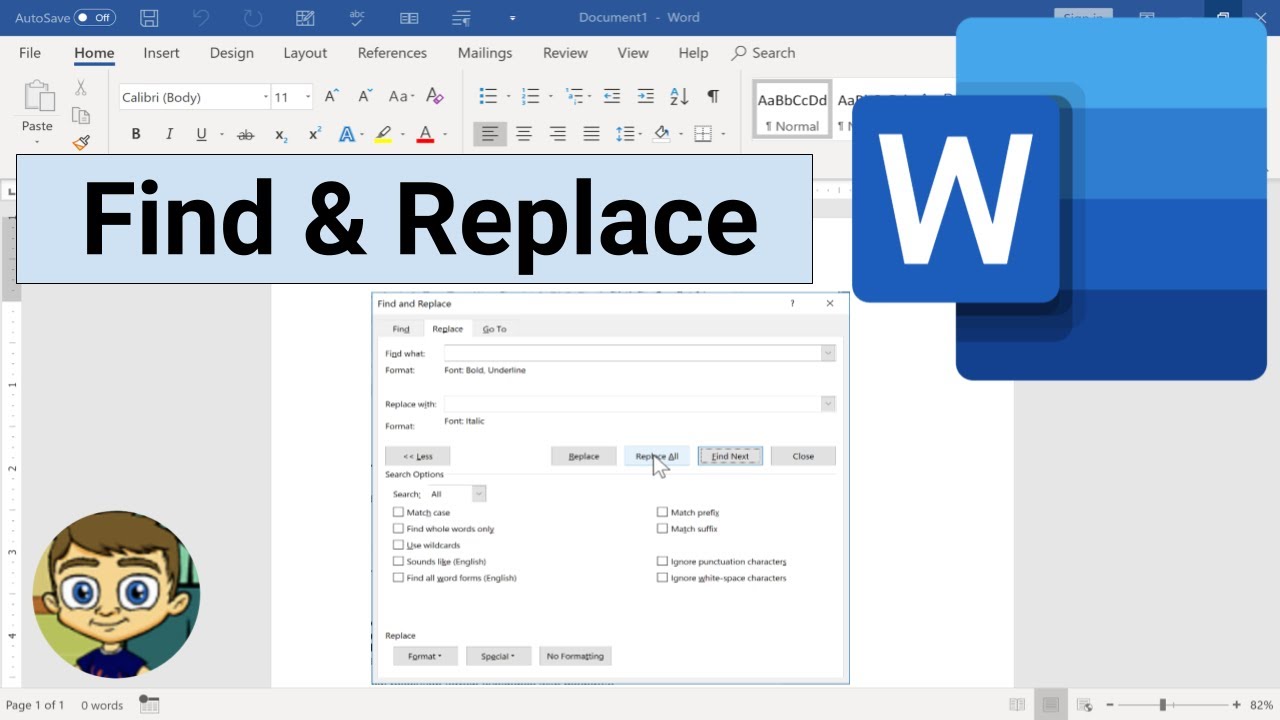This screenshot has height=720, width=1280.
Task: Open the Search direction dropdown All
Action: point(479,494)
